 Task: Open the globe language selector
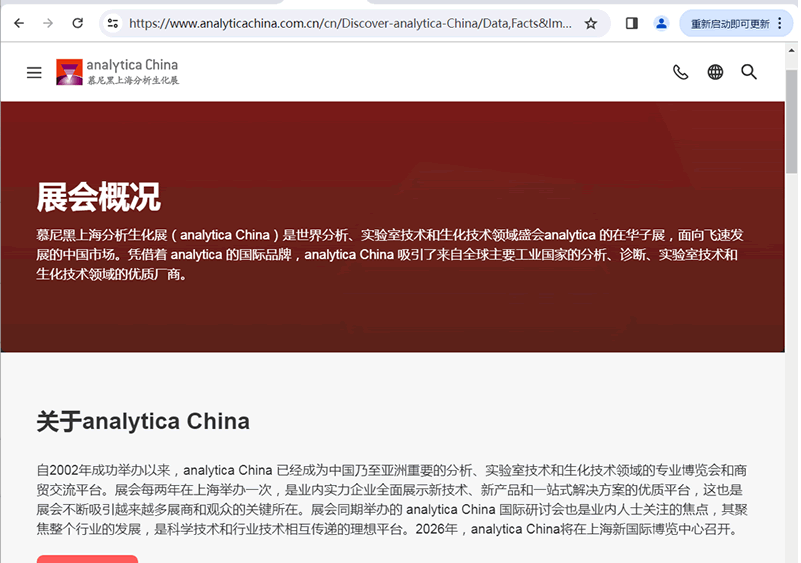pyautogui.click(x=715, y=72)
